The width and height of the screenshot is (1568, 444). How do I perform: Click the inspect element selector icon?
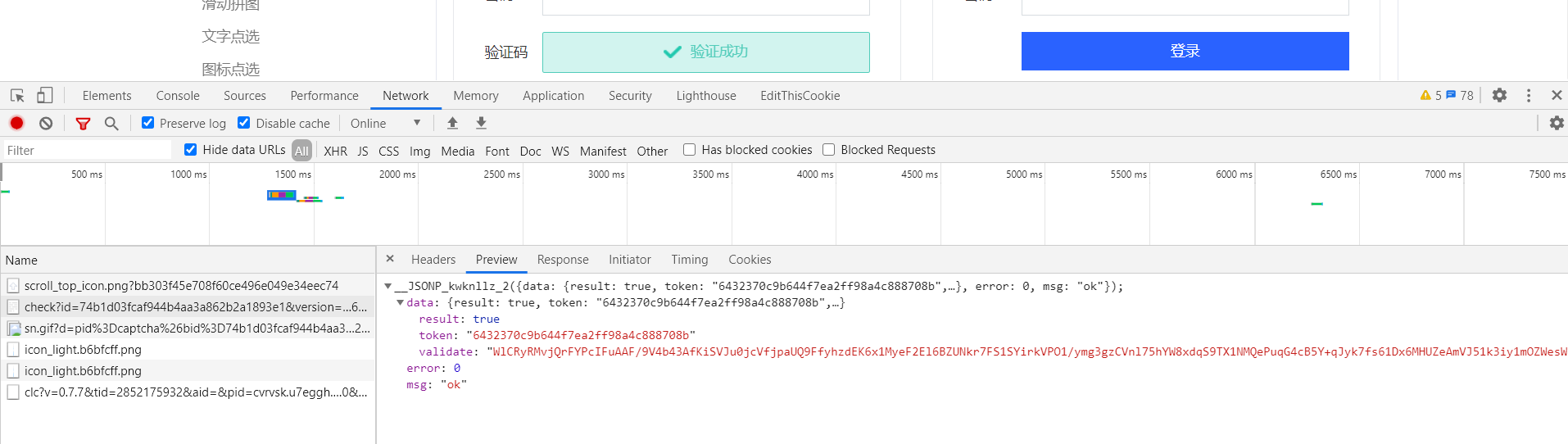[x=17, y=96]
